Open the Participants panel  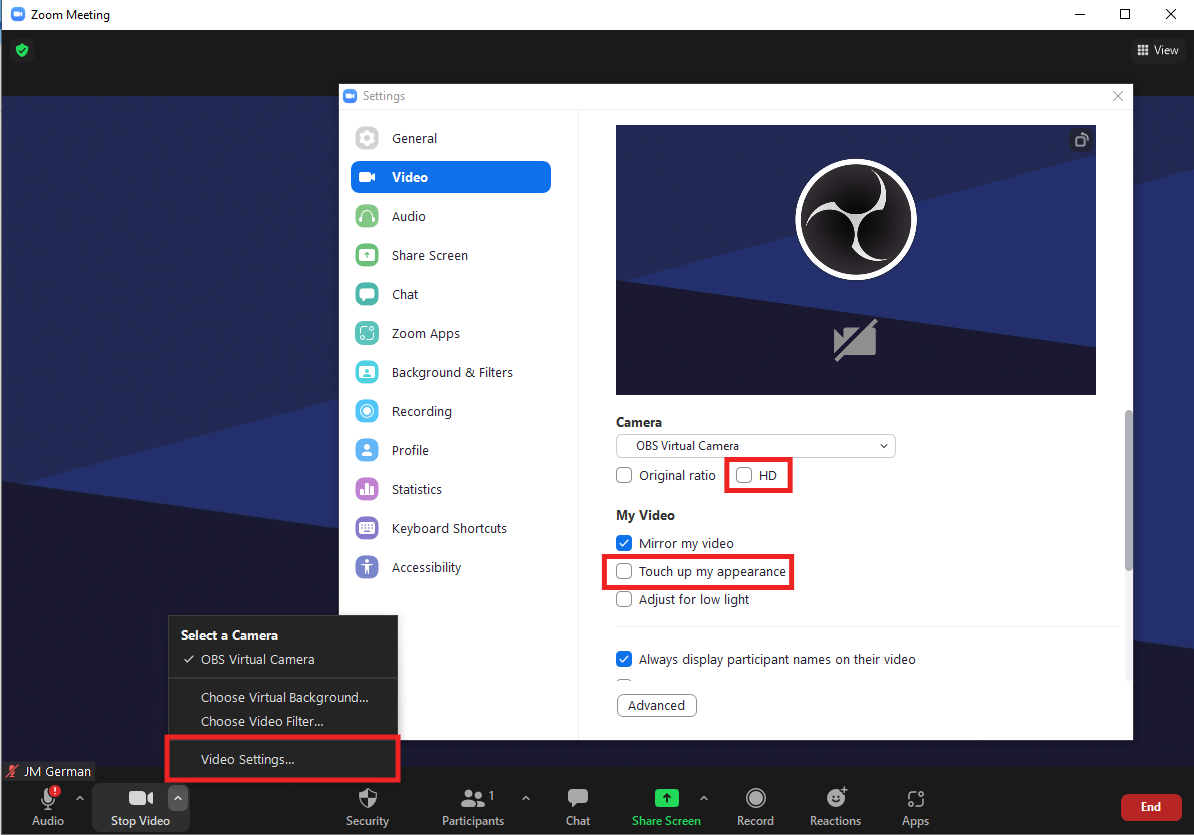coord(473,807)
